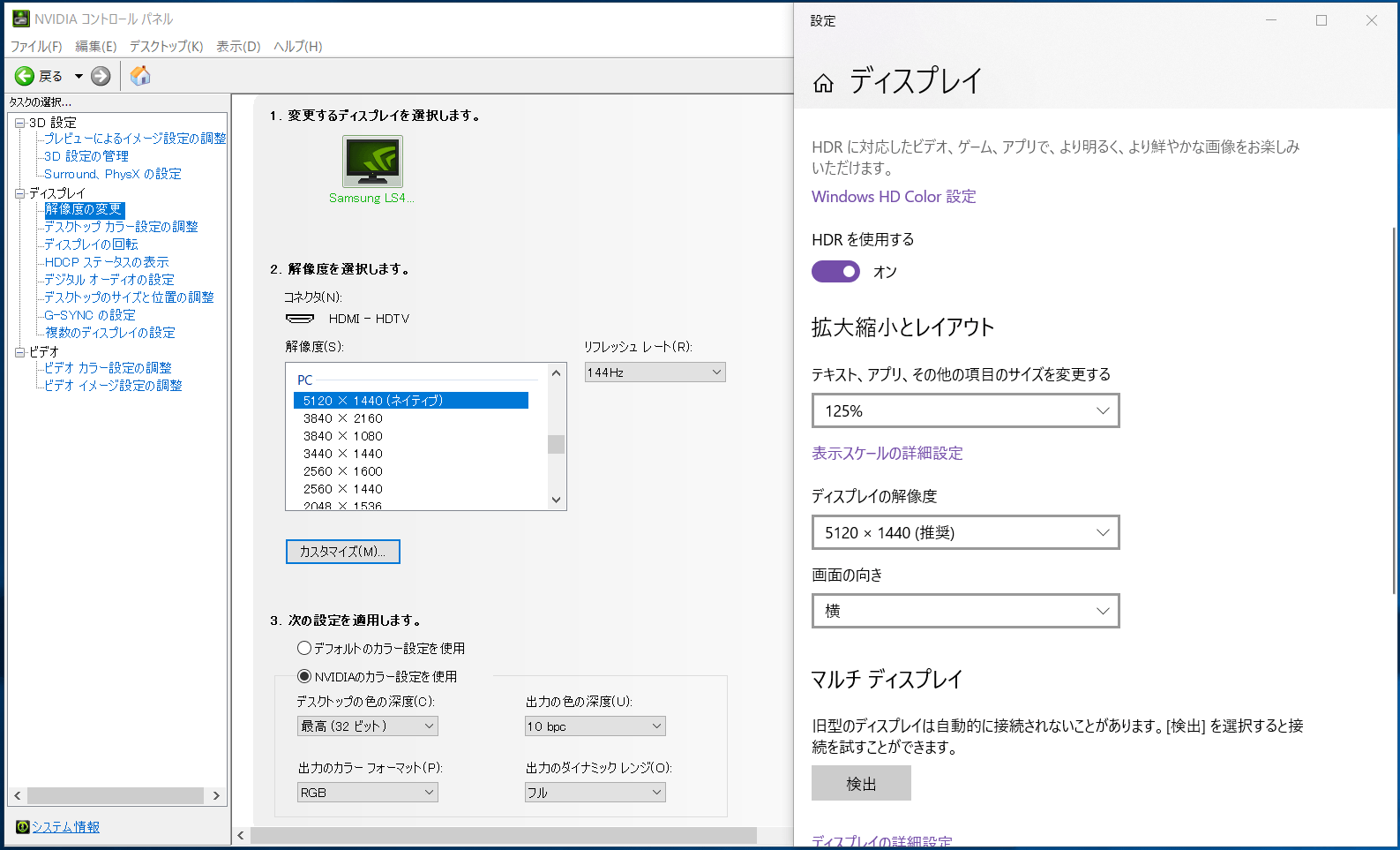Select the デフォルトのカラー設定を使用 radio button
Image resolution: width=1400 pixels, height=850 pixels.
click(304, 648)
